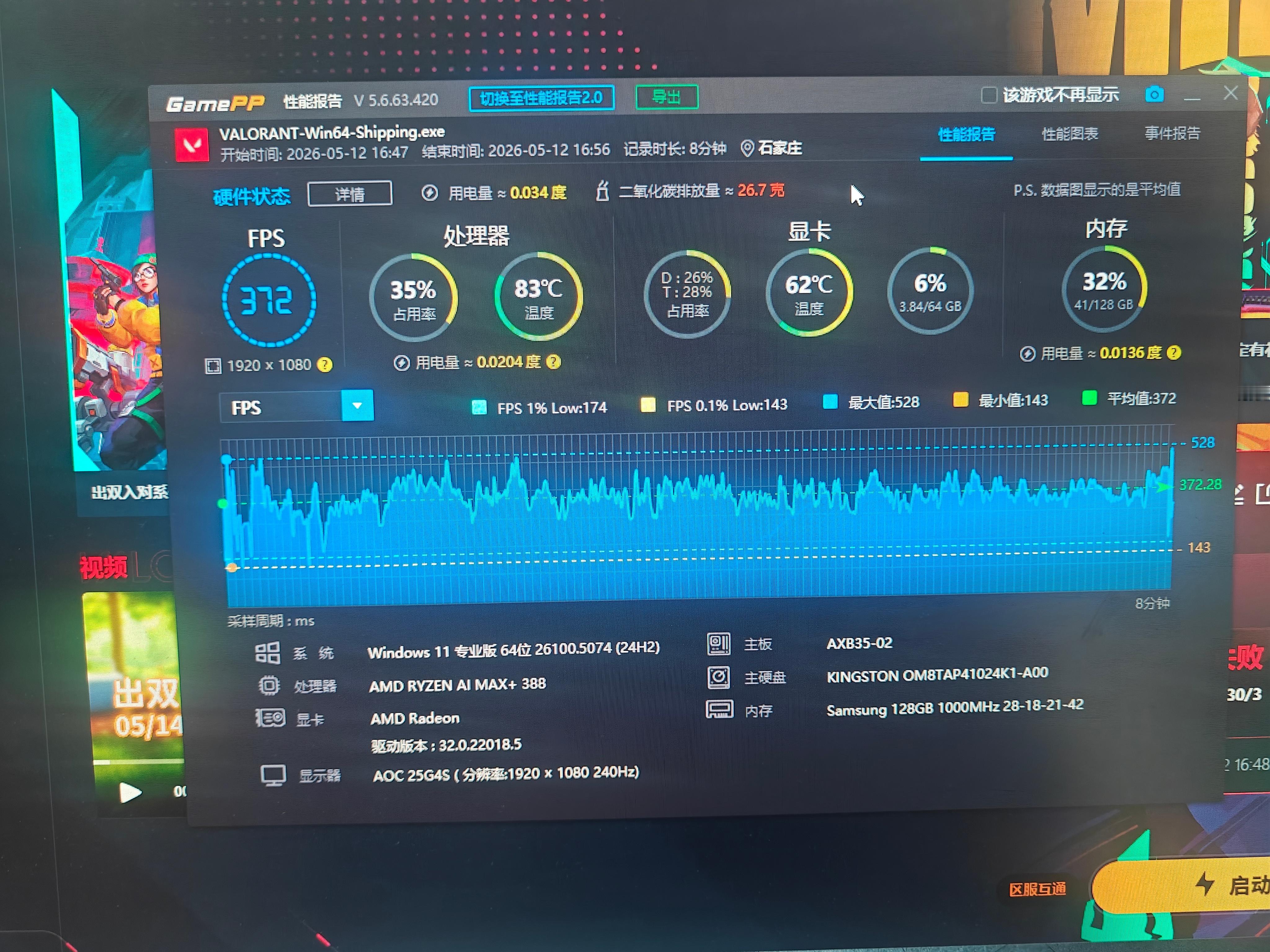
Task: Click the 最小值:143 orange legend swatch
Action: point(961,399)
